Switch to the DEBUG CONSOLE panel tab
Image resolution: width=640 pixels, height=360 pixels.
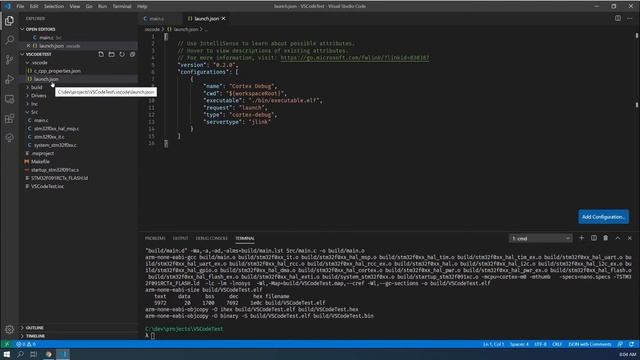tap(211, 238)
